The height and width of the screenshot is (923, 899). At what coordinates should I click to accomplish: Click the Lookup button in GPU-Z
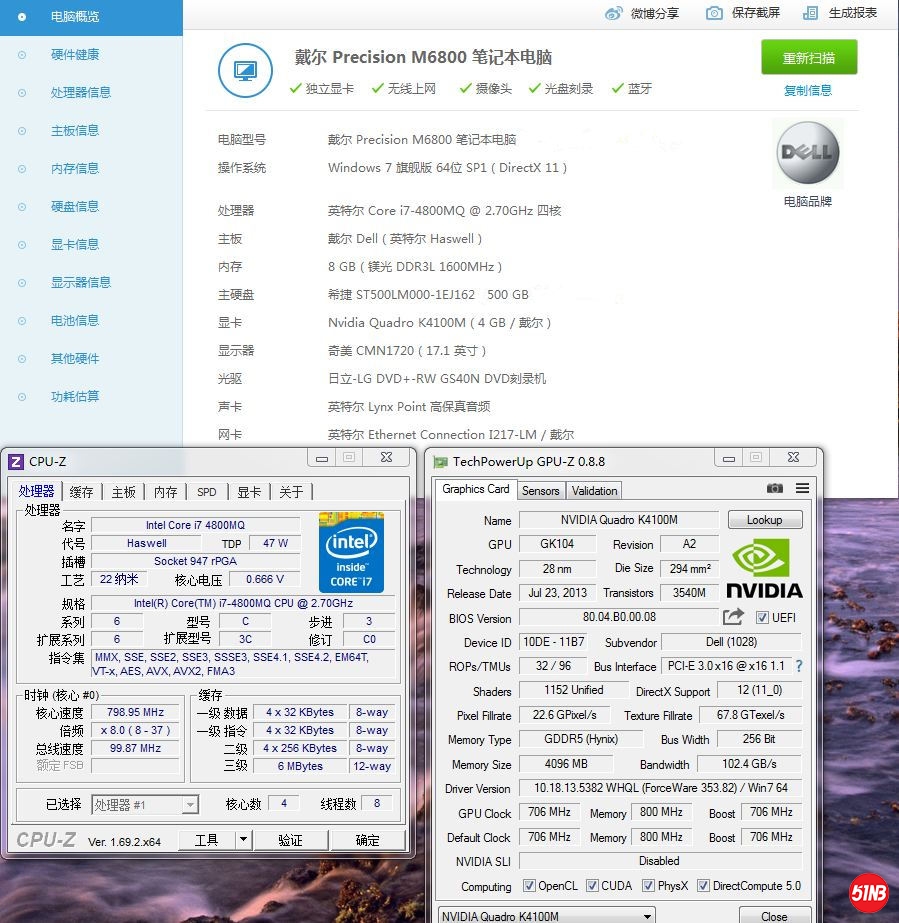click(x=765, y=519)
